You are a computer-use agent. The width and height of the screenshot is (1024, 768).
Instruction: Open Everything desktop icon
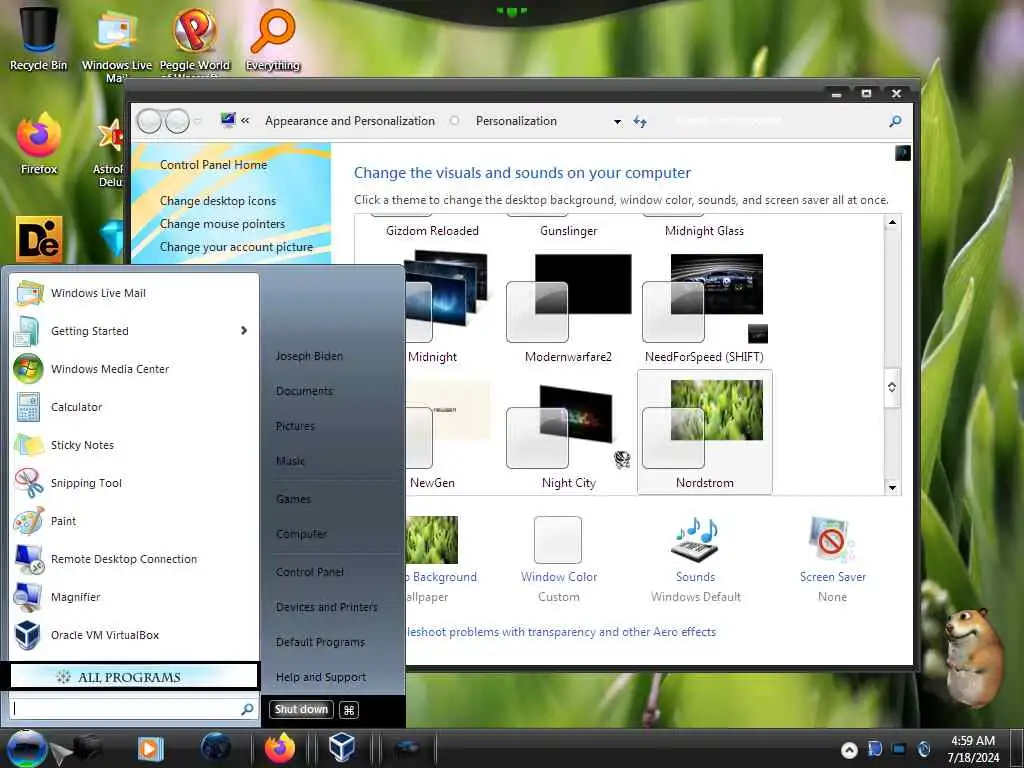coord(273,39)
